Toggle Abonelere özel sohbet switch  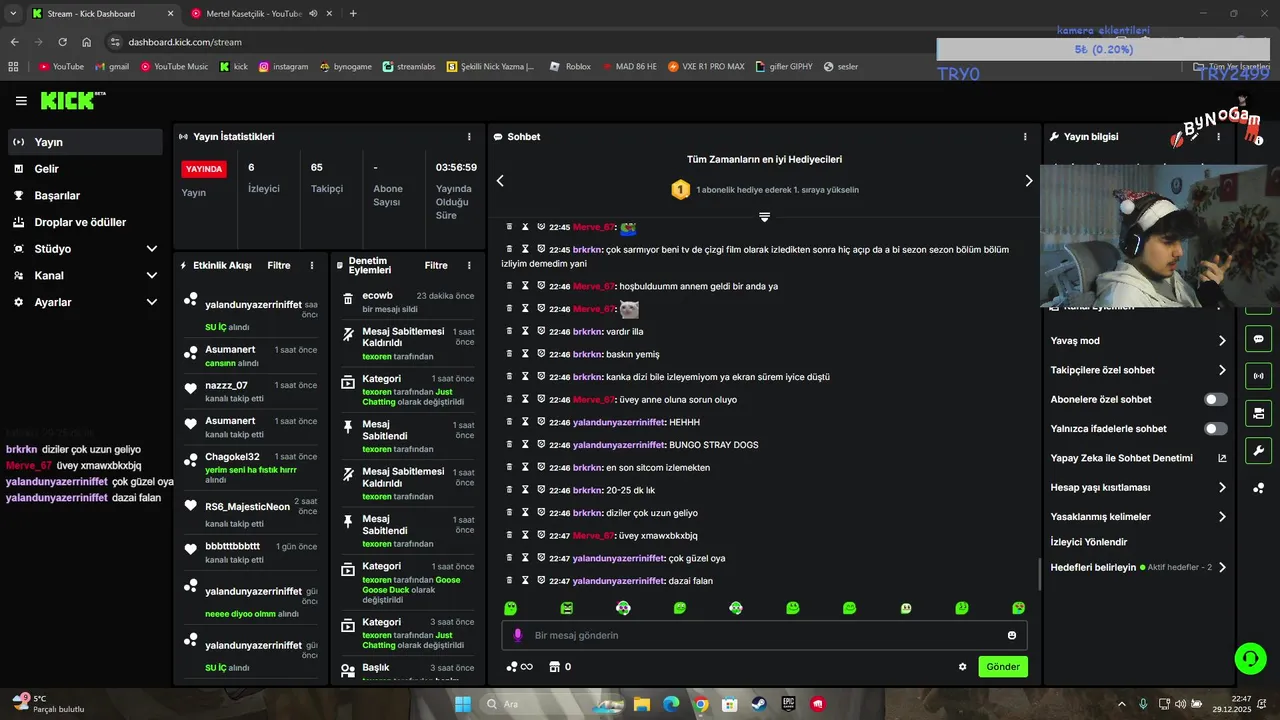[x=1216, y=399]
